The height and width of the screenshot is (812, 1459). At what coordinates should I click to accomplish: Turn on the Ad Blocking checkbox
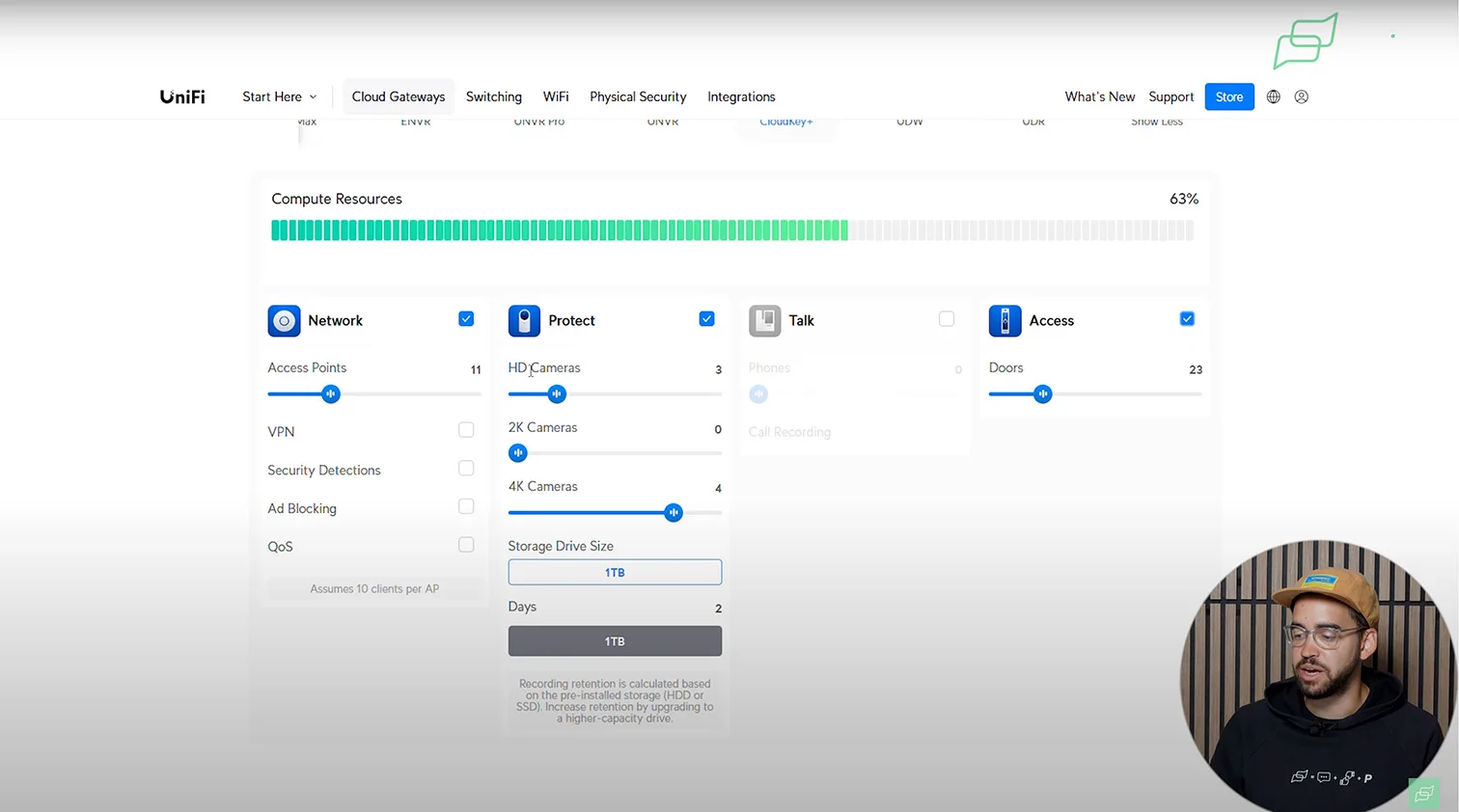pos(466,506)
